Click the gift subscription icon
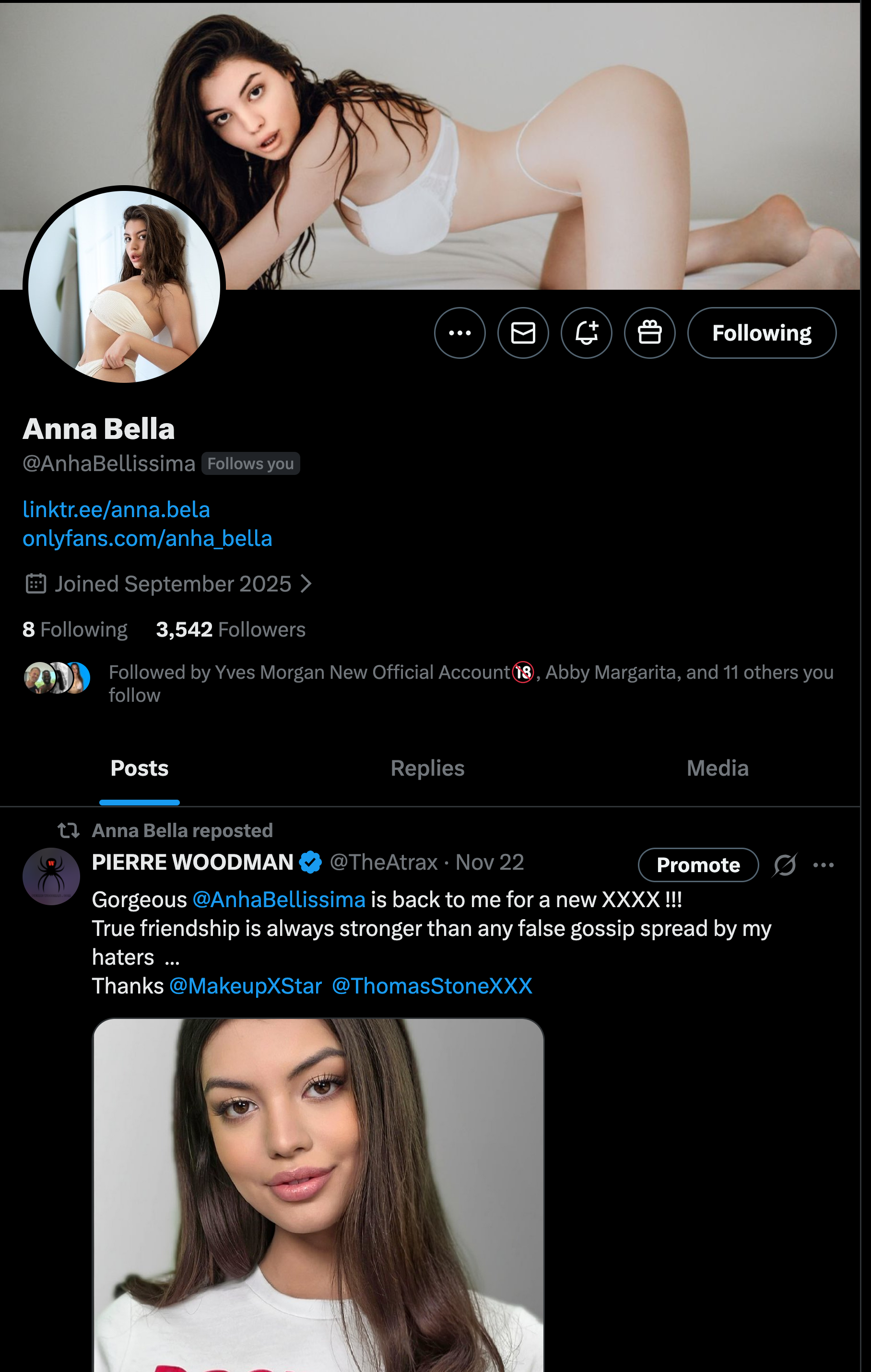 pyautogui.click(x=649, y=333)
